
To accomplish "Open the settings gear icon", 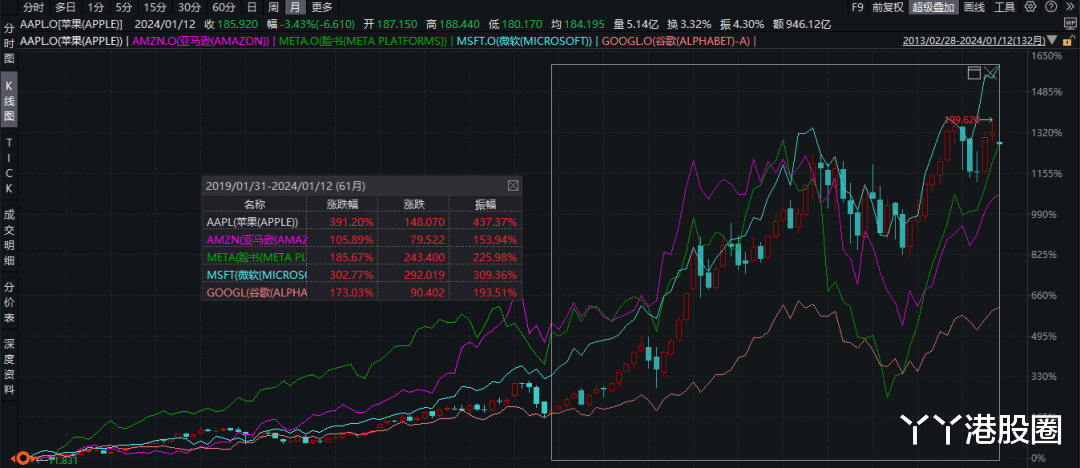I will (x=1030, y=8).
